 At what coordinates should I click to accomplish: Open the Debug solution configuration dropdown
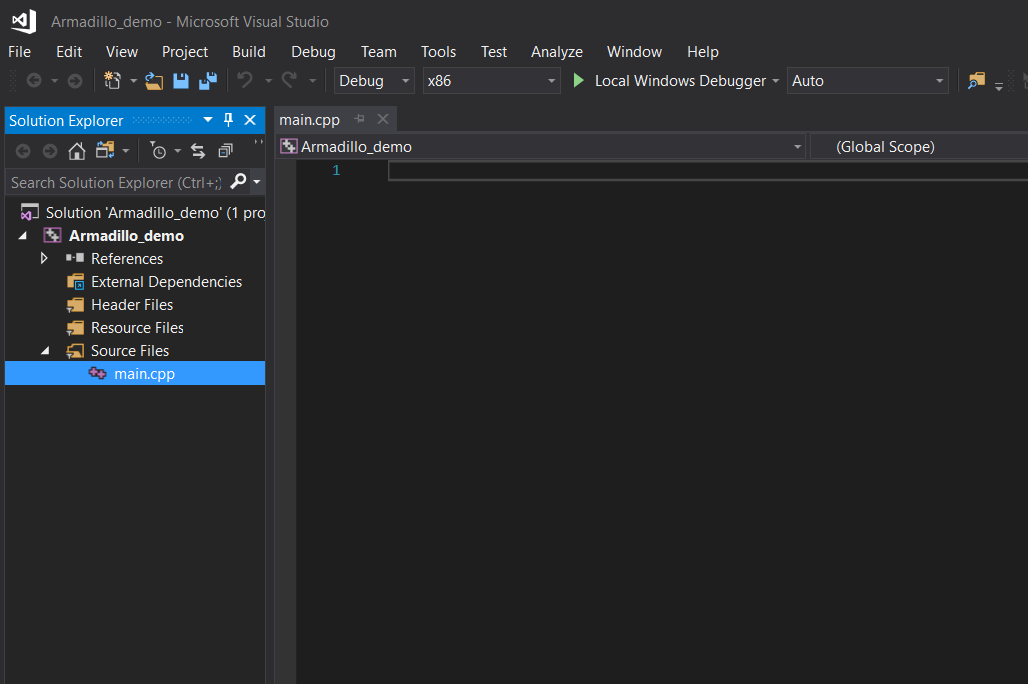click(374, 81)
